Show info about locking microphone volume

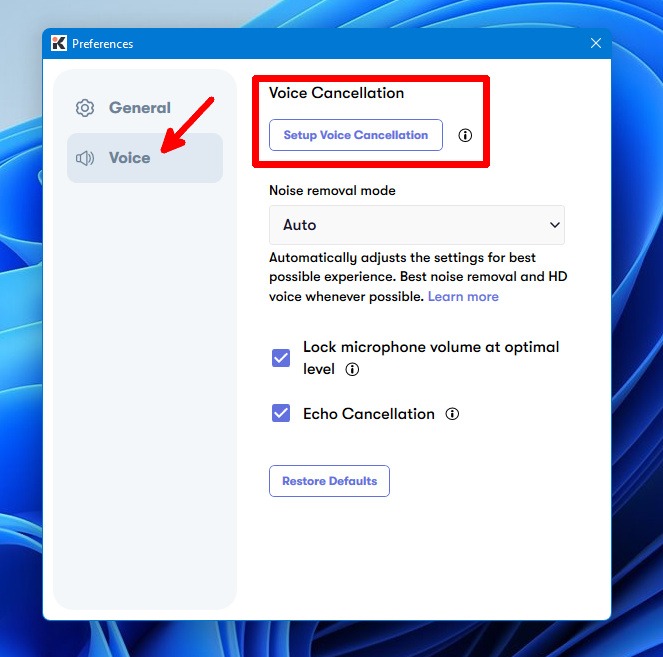[352, 369]
